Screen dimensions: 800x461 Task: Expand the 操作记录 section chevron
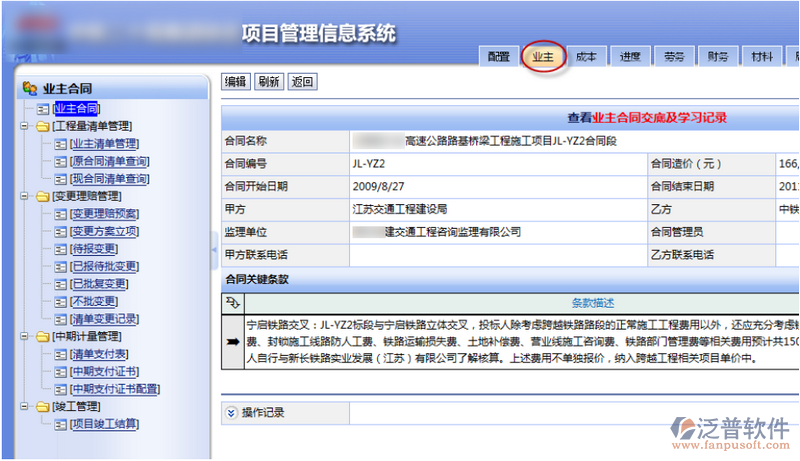coord(231,412)
